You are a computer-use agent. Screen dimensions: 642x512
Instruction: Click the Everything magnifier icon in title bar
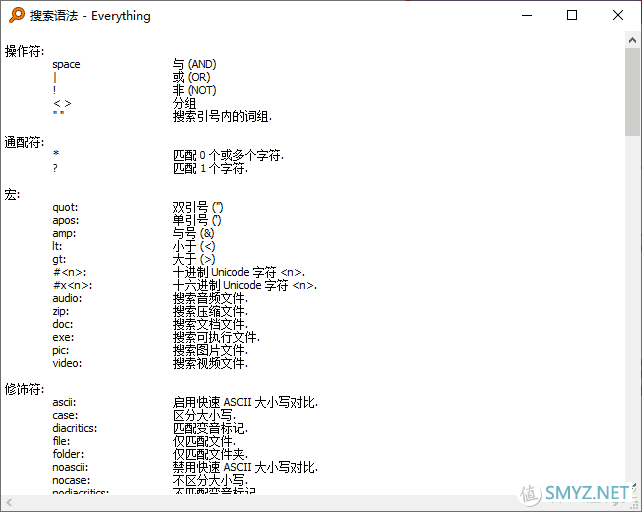click(x=17, y=15)
